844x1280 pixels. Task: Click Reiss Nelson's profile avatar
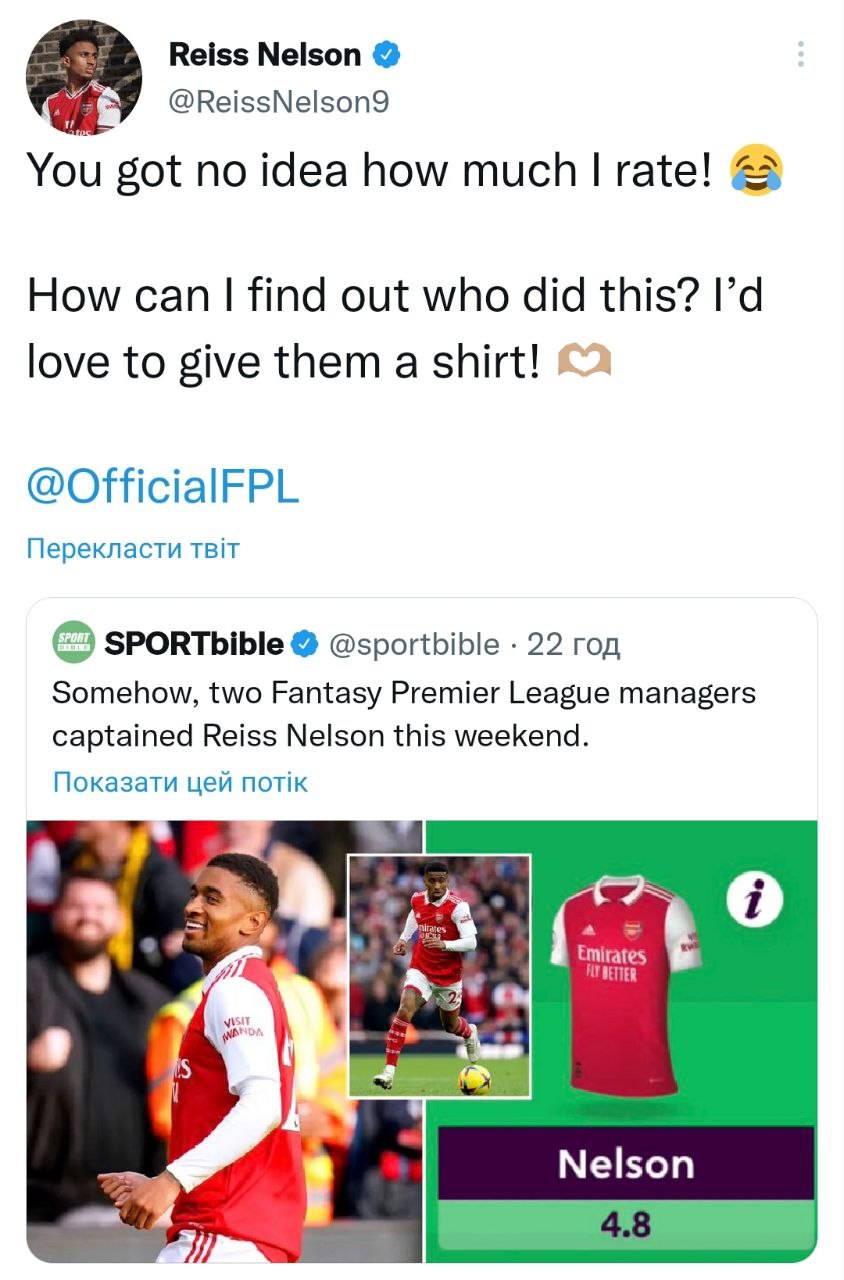tap(84, 77)
